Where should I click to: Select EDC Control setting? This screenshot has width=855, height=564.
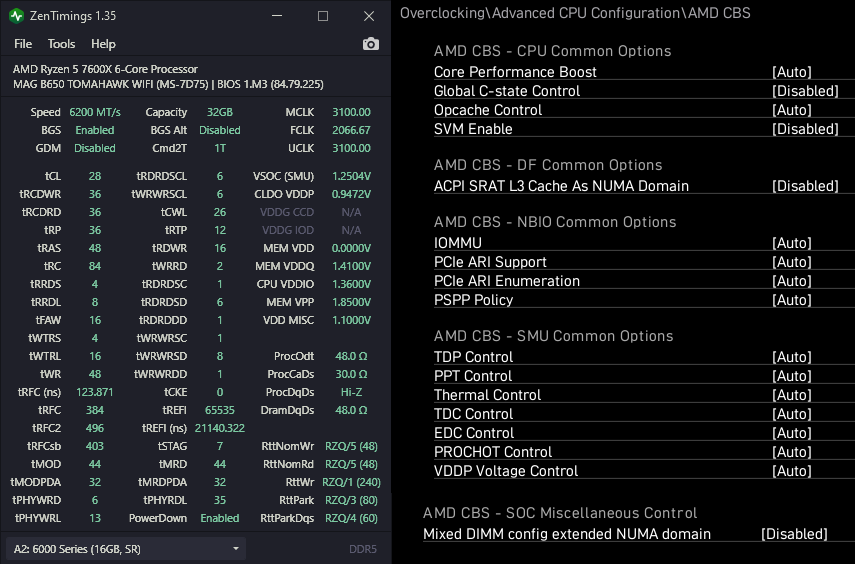pyautogui.click(x=644, y=433)
